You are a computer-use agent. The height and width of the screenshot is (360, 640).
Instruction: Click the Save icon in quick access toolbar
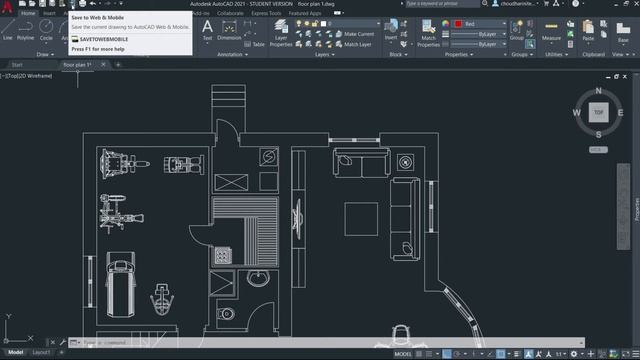42,4
